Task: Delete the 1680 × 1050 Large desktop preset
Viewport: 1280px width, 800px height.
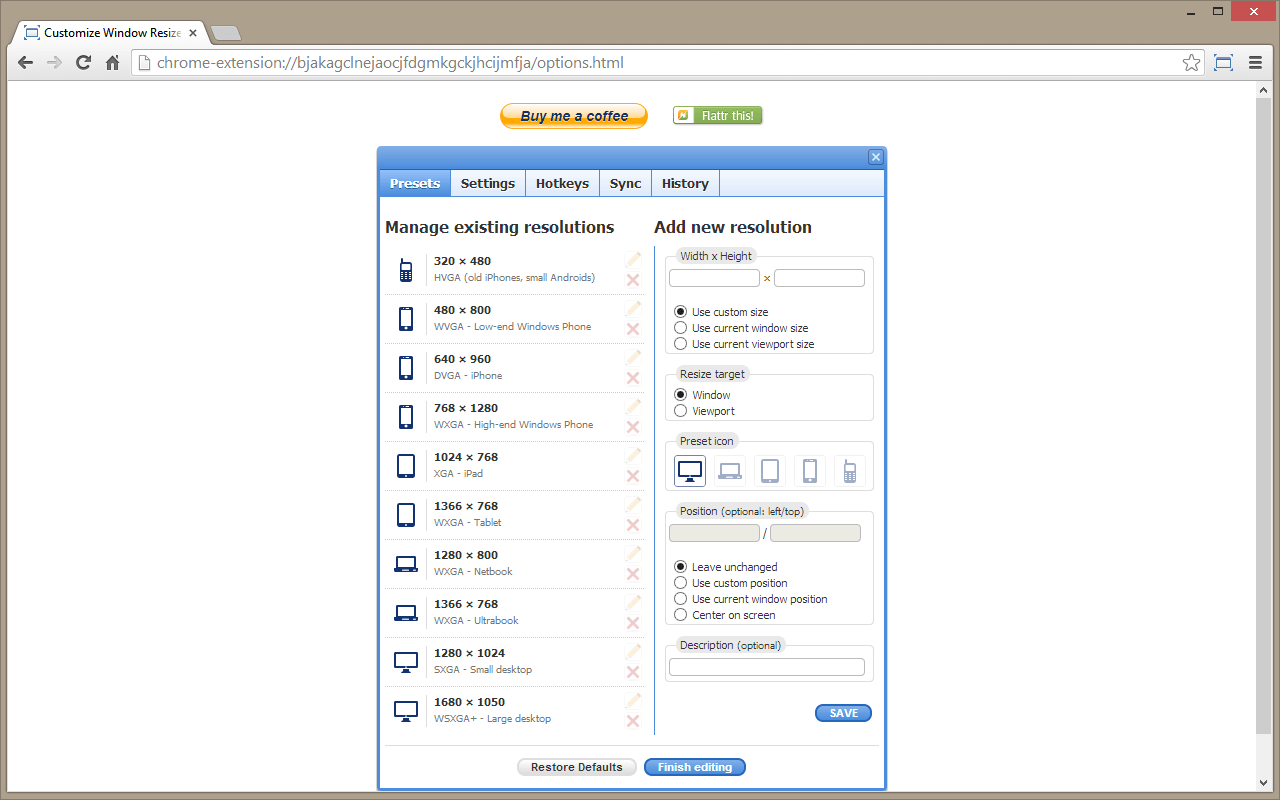Action: 633,721
